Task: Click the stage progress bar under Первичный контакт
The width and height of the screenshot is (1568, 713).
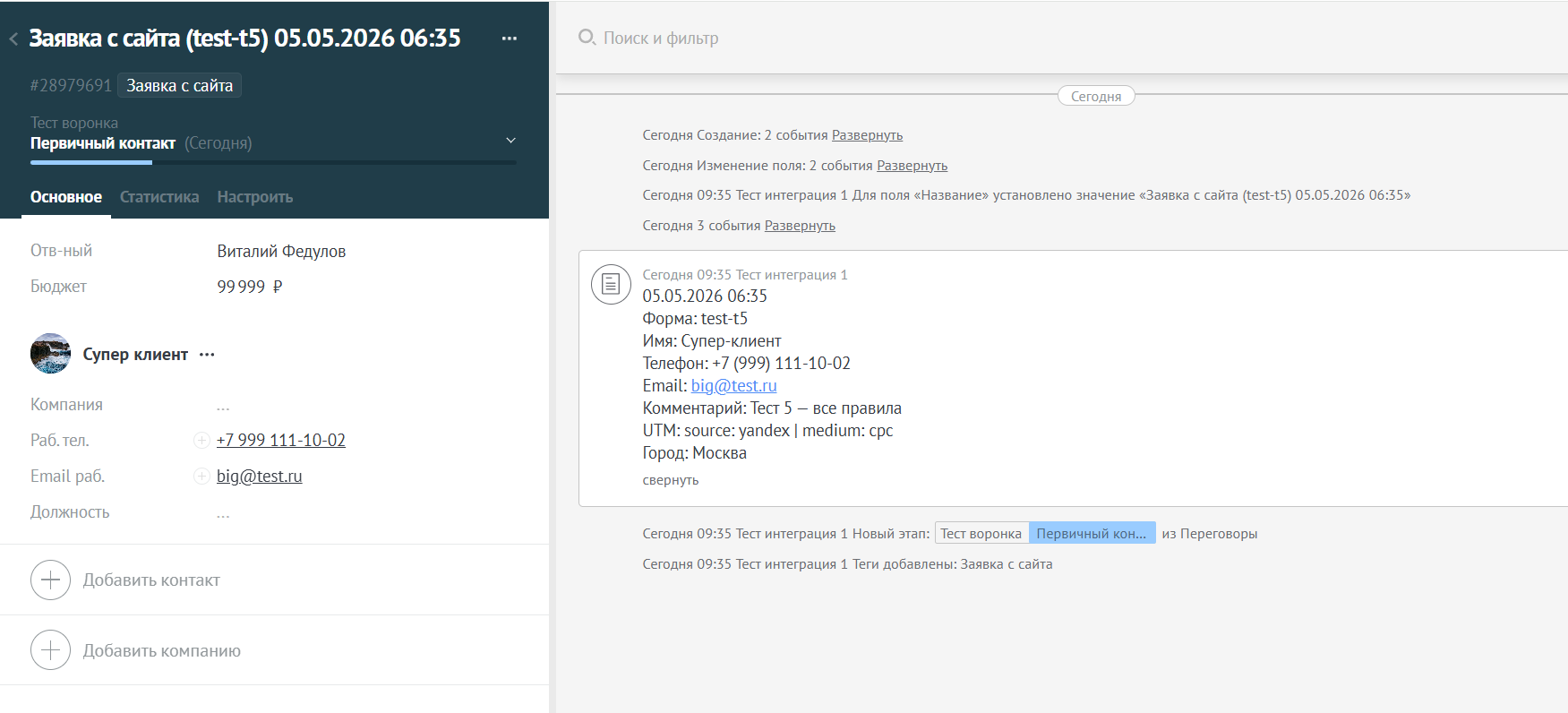Action: pos(273,162)
